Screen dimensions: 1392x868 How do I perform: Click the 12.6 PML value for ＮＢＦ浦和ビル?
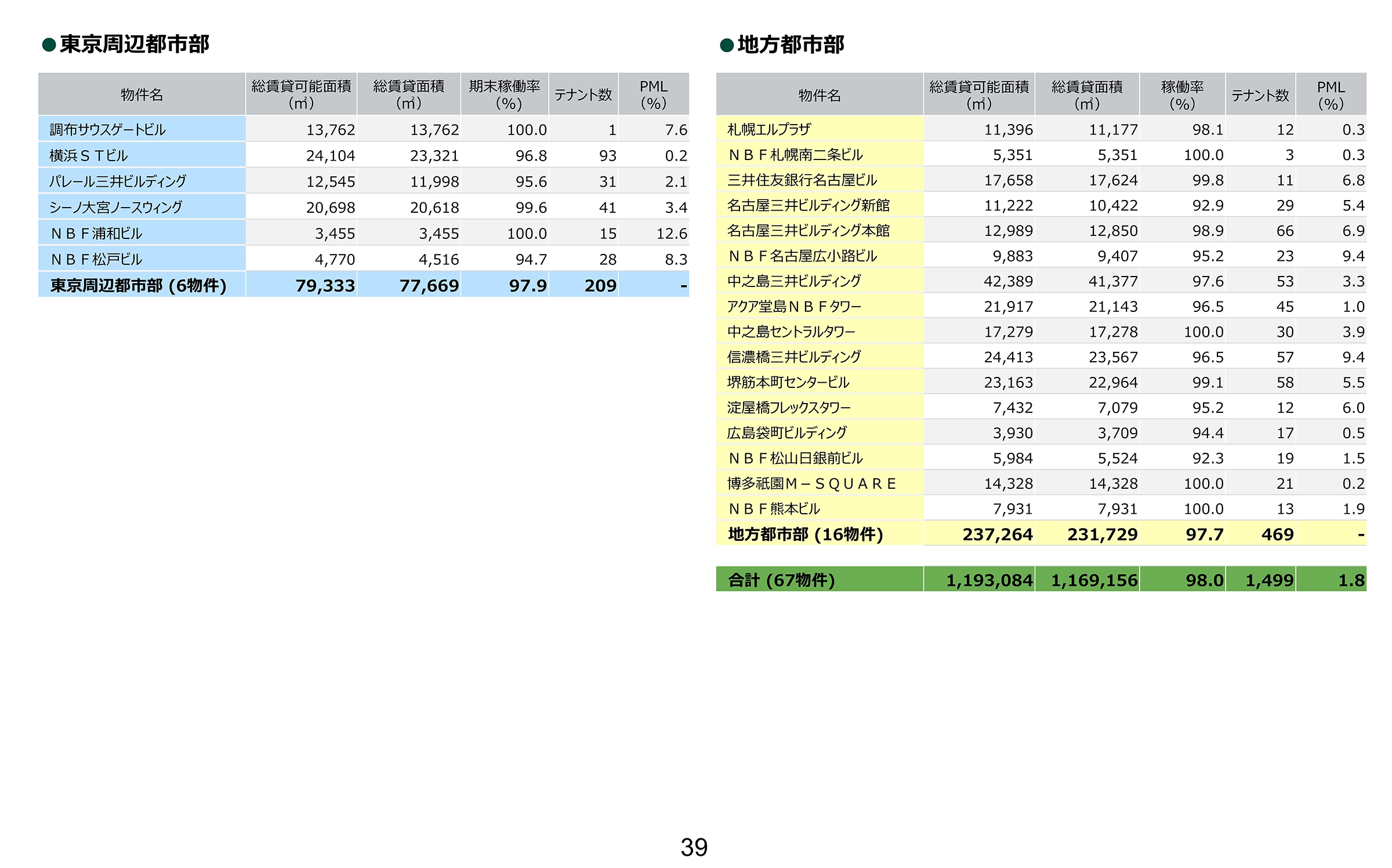coord(672,233)
